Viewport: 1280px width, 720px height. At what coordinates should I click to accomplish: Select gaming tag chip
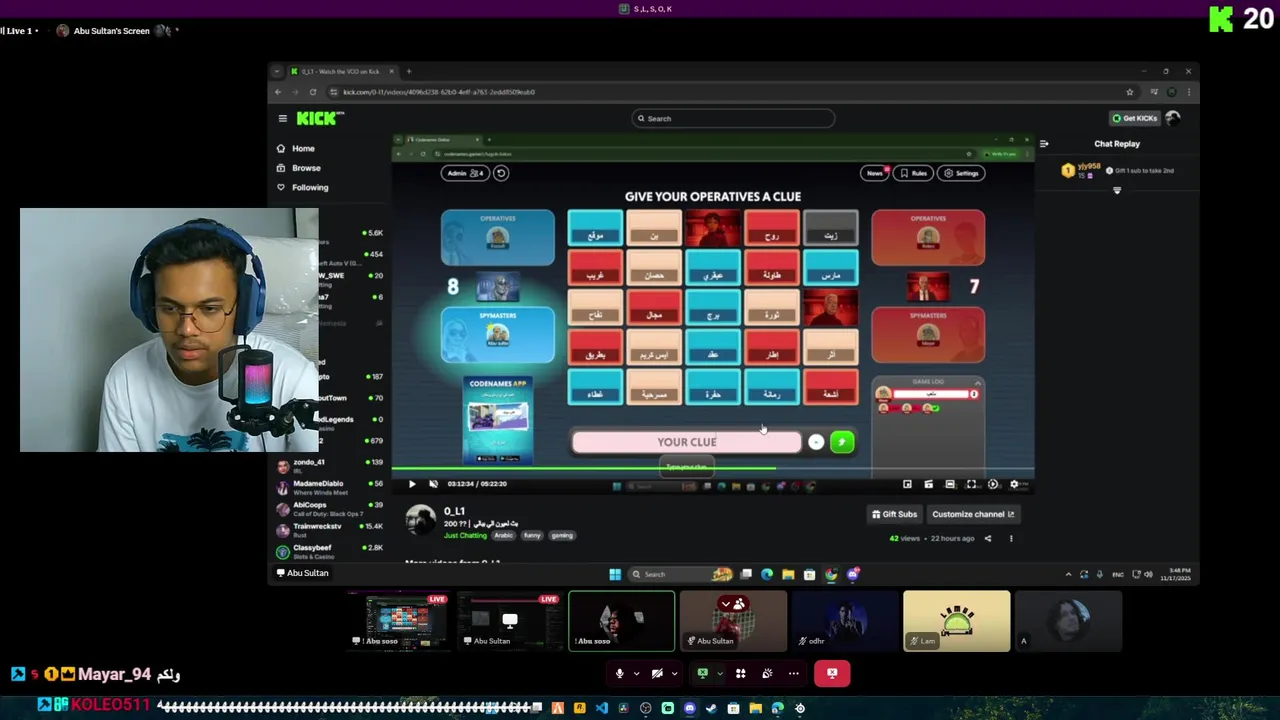coord(562,535)
